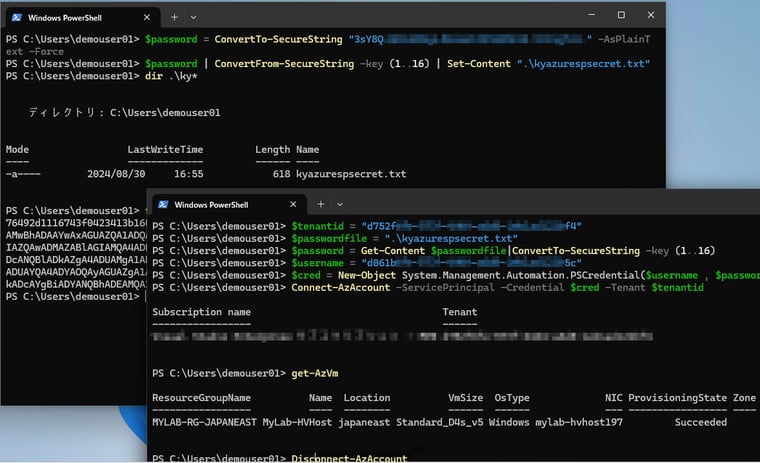Click the ConvertFrom-SecureString command text
This screenshot has width=760, height=463.
click(x=284, y=64)
